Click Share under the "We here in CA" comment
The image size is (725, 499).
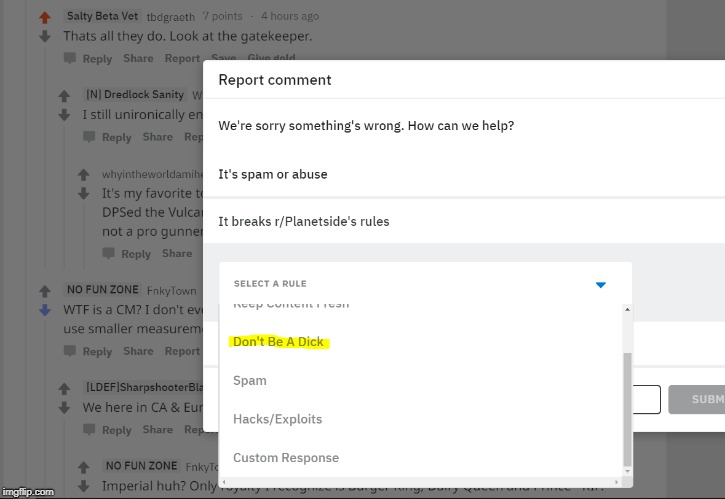tap(157, 430)
